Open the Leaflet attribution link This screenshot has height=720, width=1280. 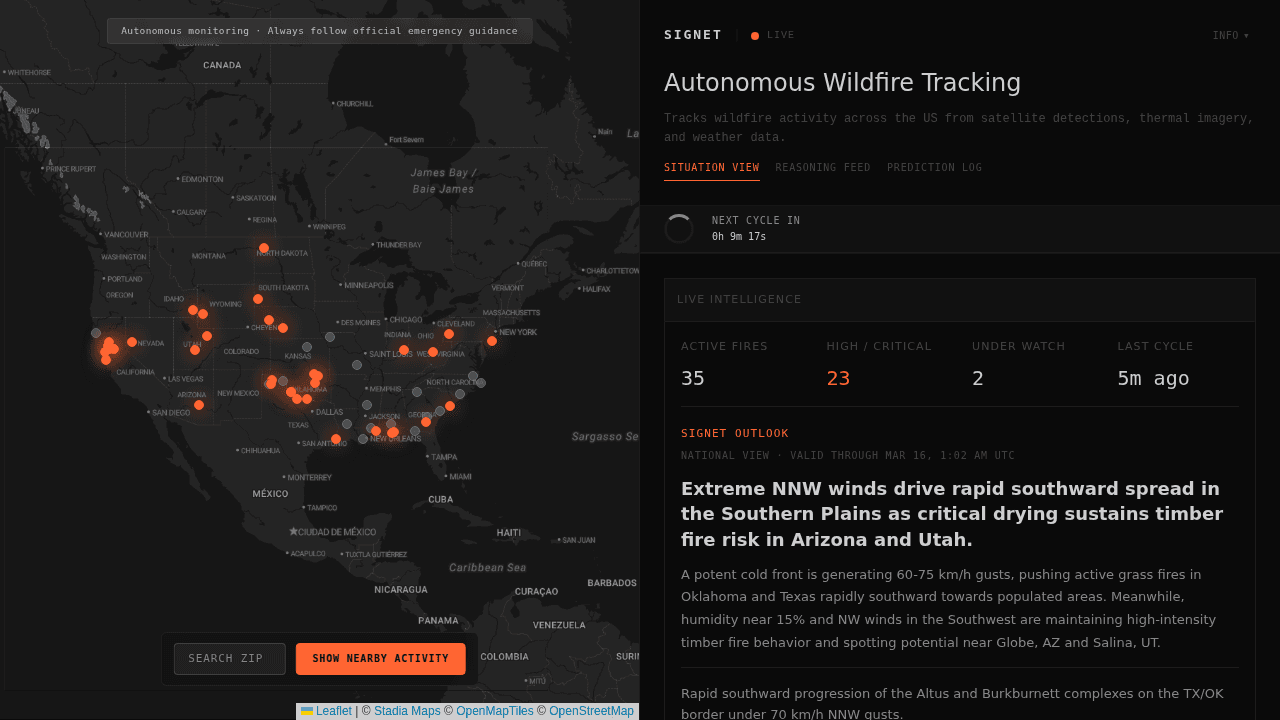tap(333, 711)
